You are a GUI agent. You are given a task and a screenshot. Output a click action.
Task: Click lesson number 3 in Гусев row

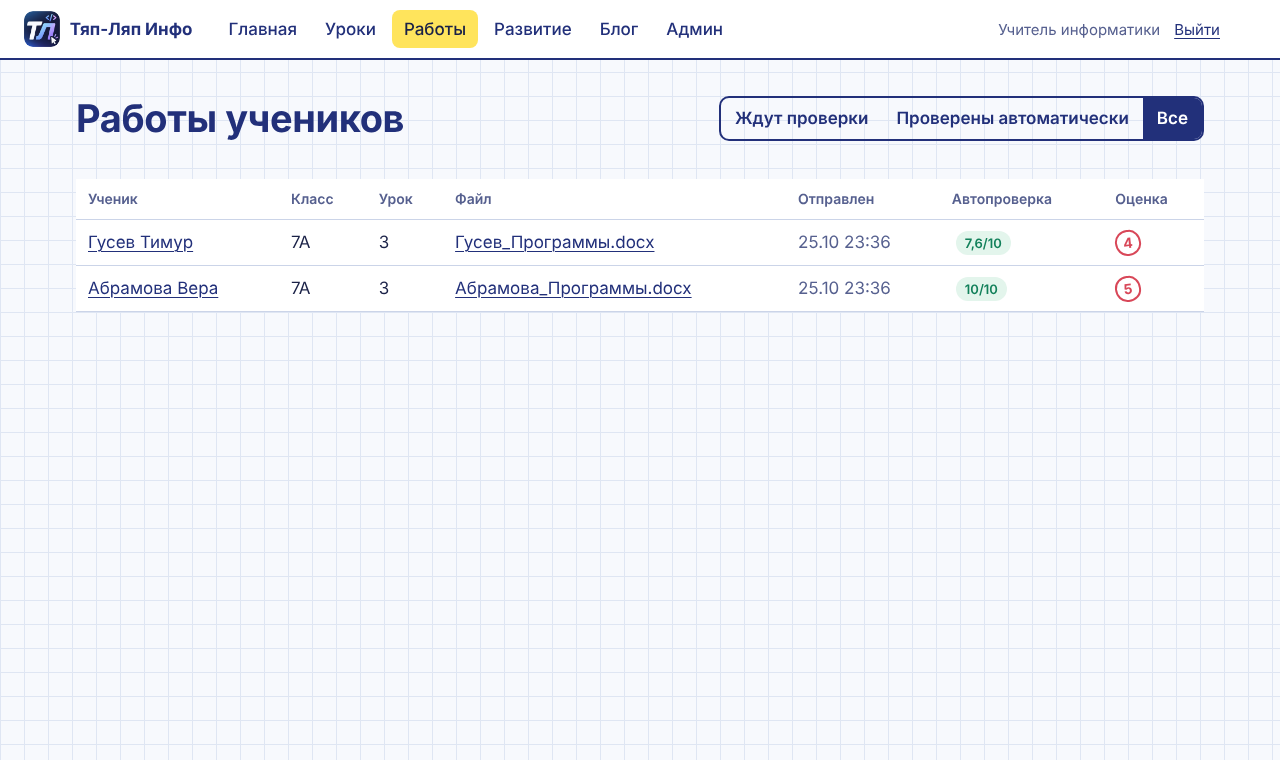384,242
